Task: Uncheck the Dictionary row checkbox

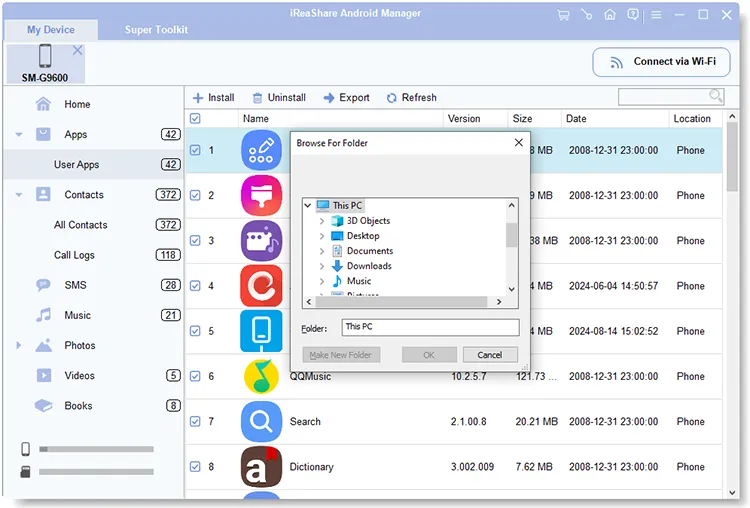Action: pyautogui.click(x=195, y=466)
